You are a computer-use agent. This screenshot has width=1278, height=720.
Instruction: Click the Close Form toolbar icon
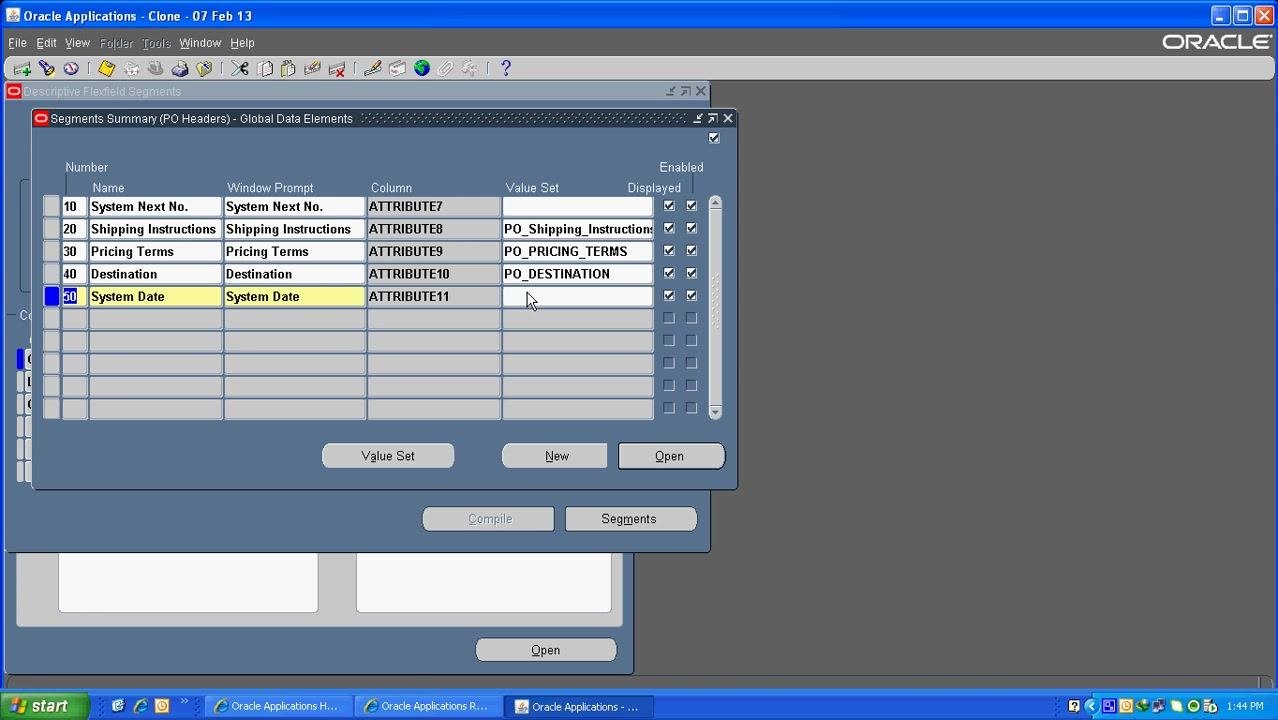pos(204,69)
